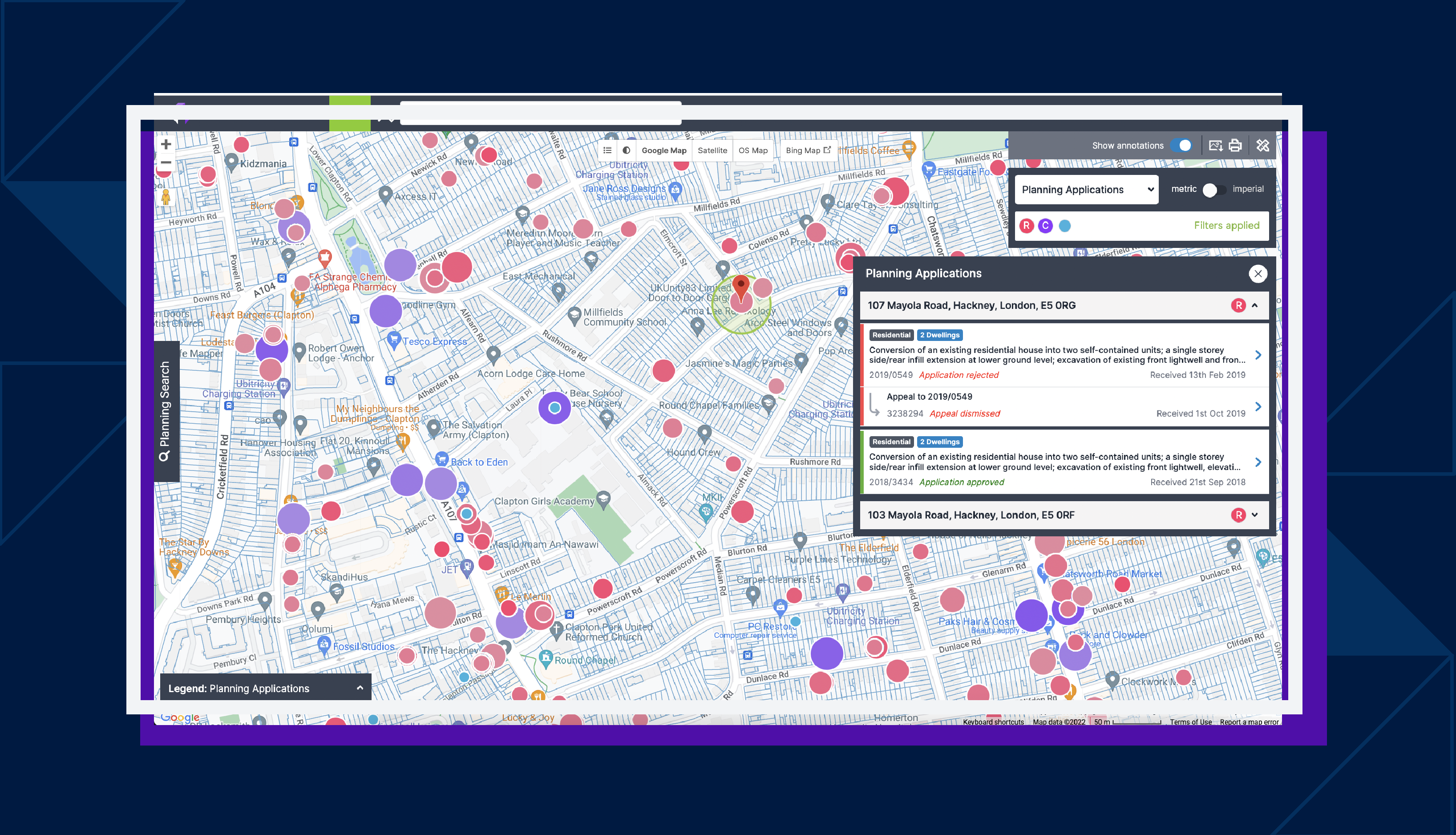
Task: Toggle the Show annotations switch
Action: tap(1181, 146)
